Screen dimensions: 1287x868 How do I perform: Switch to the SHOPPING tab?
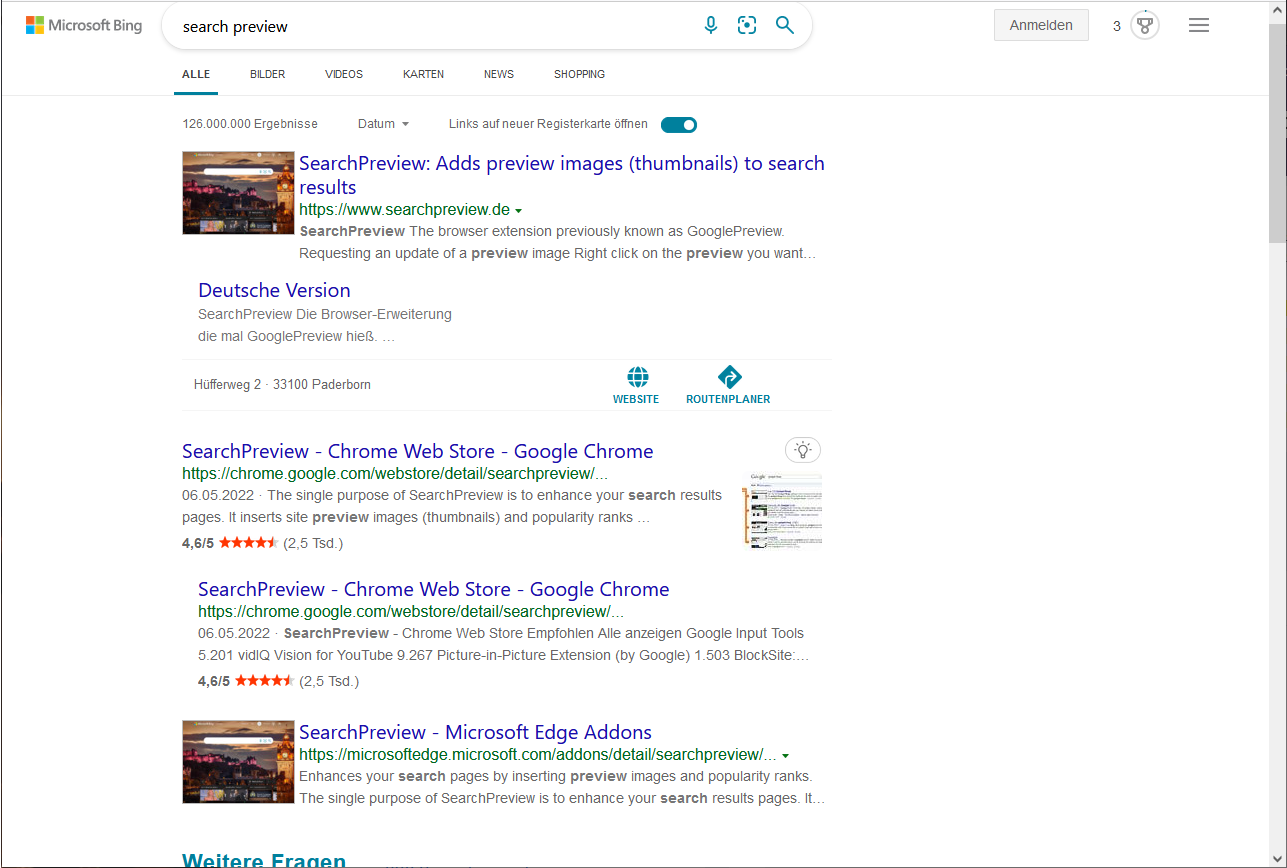click(580, 74)
